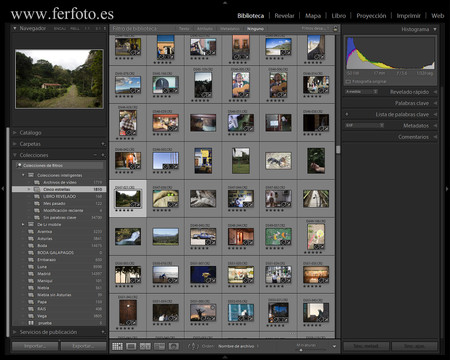Click the plus icon in Servicios de publicación
450x360 pixels.
103,332
